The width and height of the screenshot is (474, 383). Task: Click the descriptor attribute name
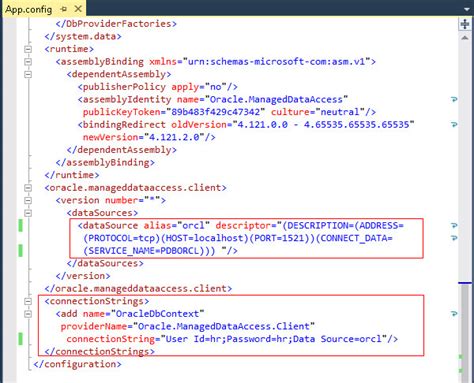pos(243,226)
